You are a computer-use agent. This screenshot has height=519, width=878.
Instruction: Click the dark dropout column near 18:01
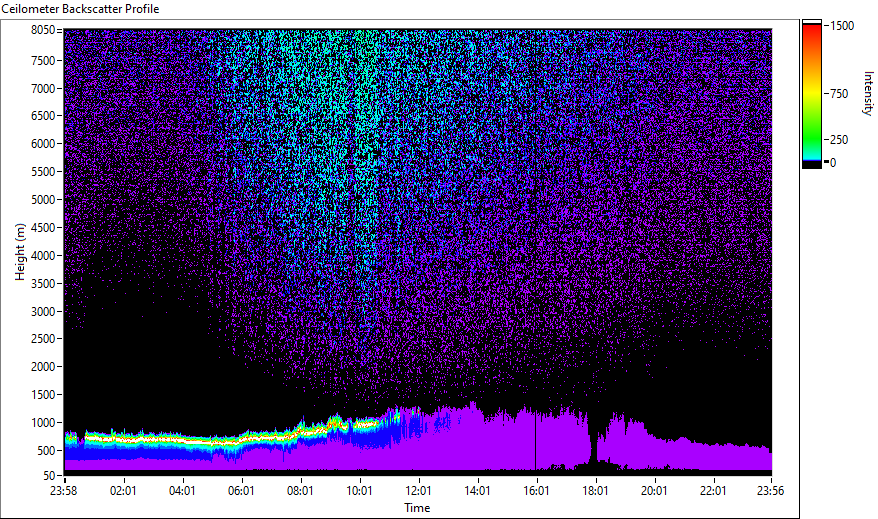click(594, 439)
